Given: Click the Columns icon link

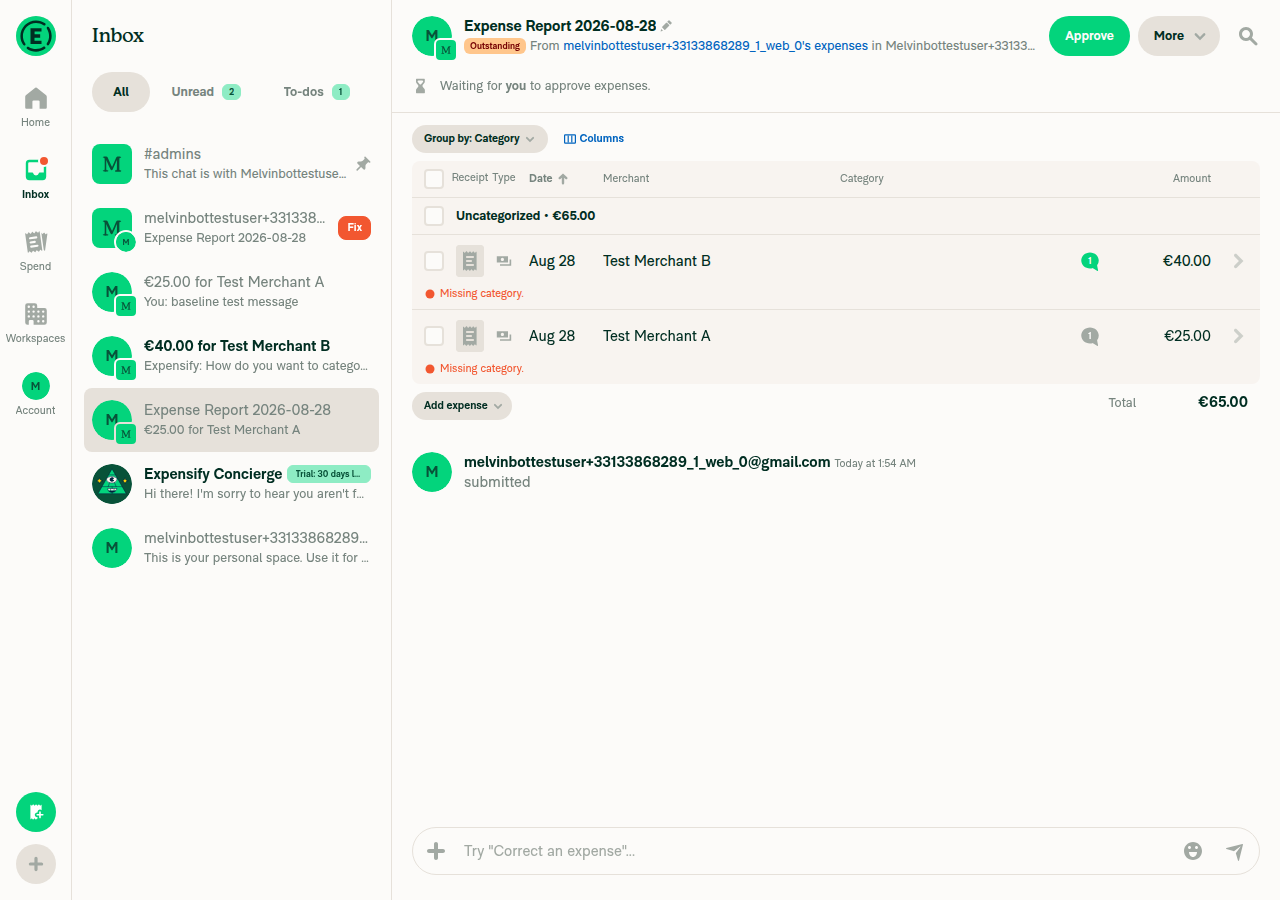Looking at the screenshot, I should point(570,139).
